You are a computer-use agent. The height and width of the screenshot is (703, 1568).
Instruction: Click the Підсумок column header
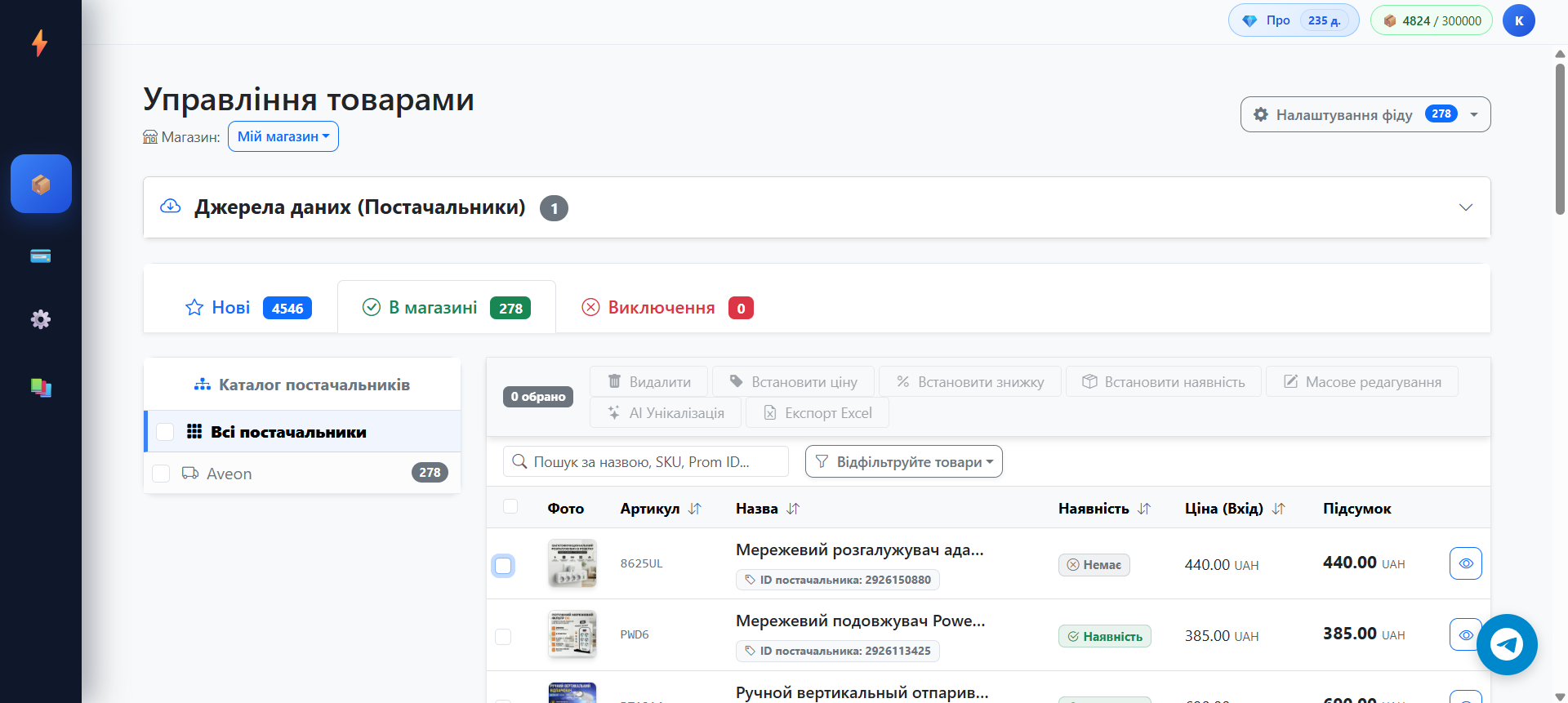coord(1357,509)
